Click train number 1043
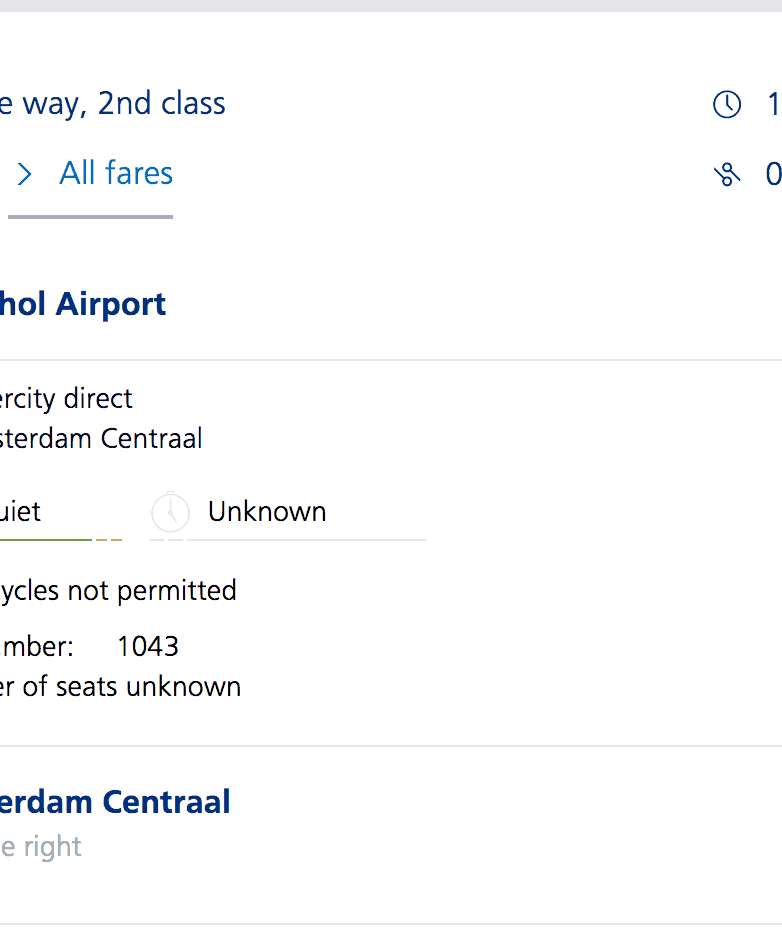This screenshot has width=782, height=938. tap(148, 646)
